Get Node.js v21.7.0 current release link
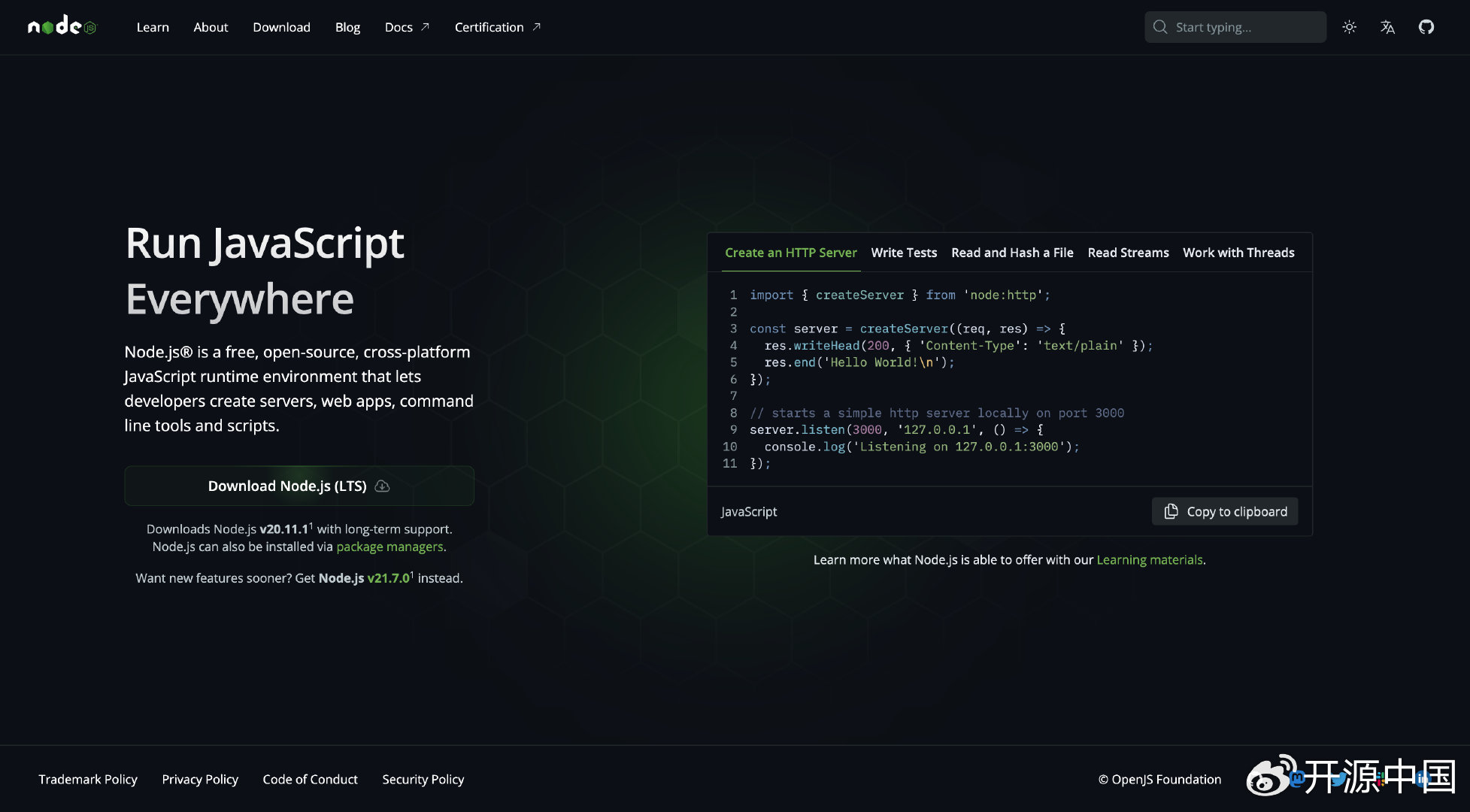 [x=389, y=578]
